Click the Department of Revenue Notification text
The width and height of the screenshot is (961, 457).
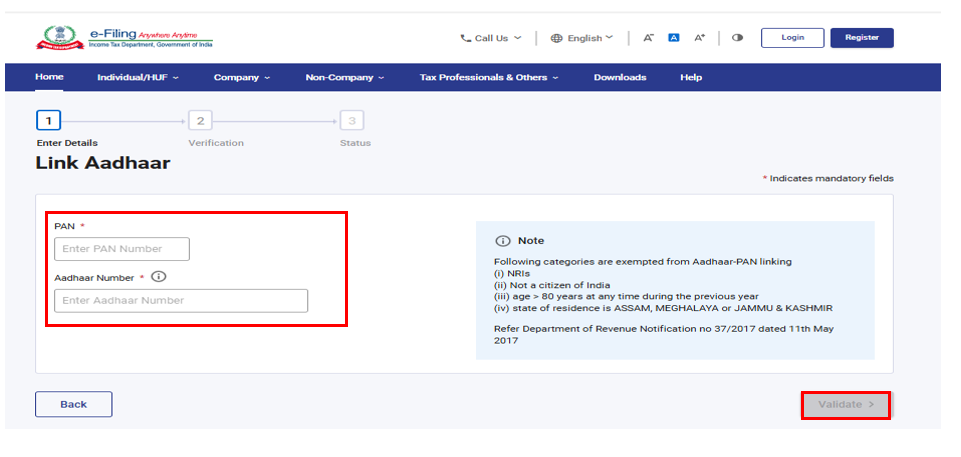664,334
